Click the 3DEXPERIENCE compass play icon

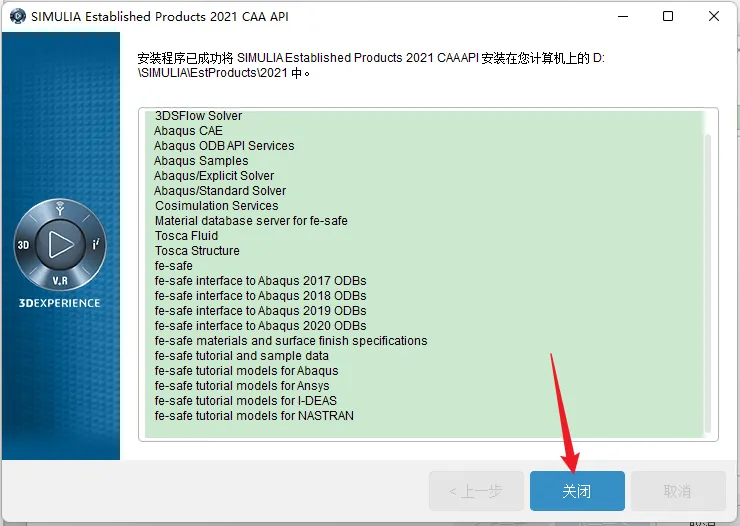[x=61, y=244]
